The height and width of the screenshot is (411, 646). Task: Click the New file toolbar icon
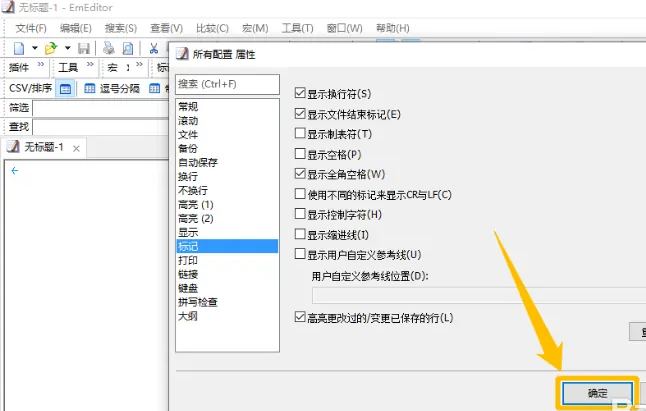(x=19, y=48)
